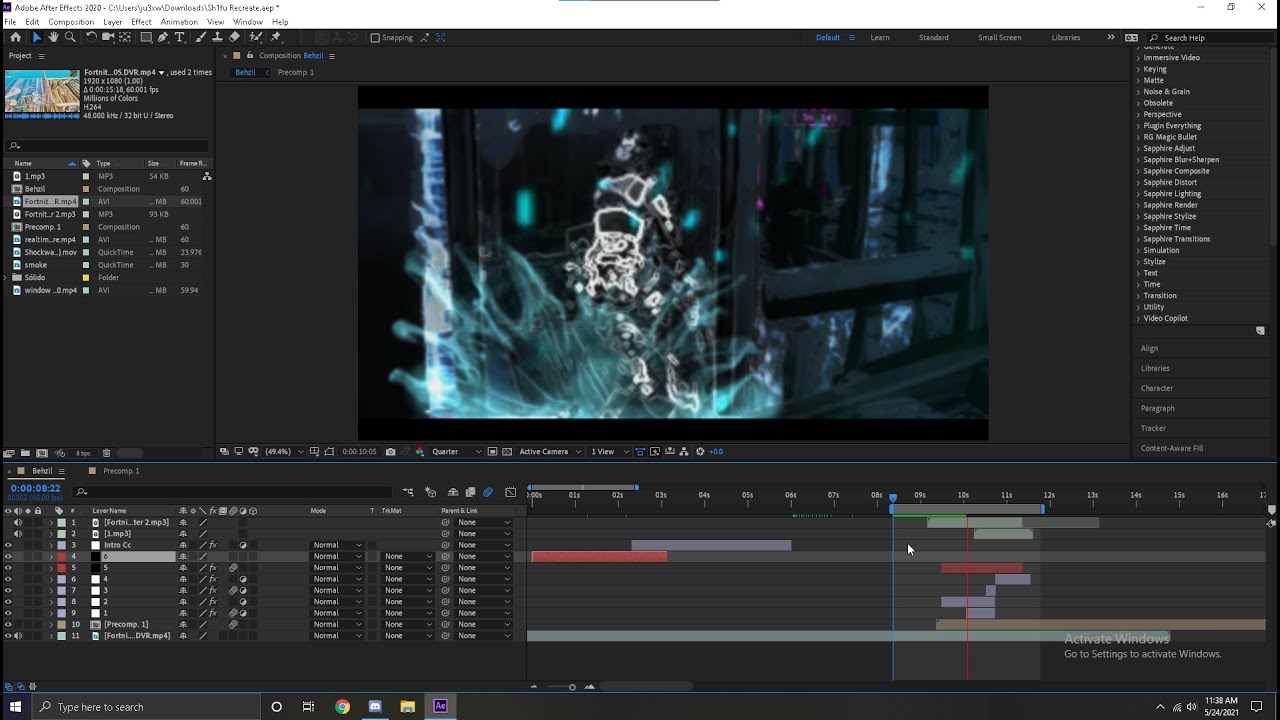Mute audio of the Fortni...ter 2.mp3 layer
Viewport: 1280px width, 720px height.
(x=18, y=522)
